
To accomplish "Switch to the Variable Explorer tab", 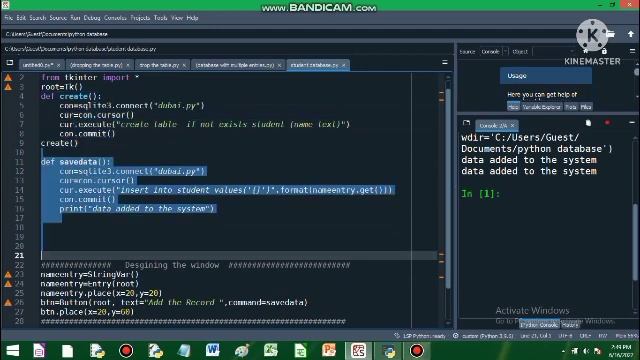I will [x=542, y=107].
